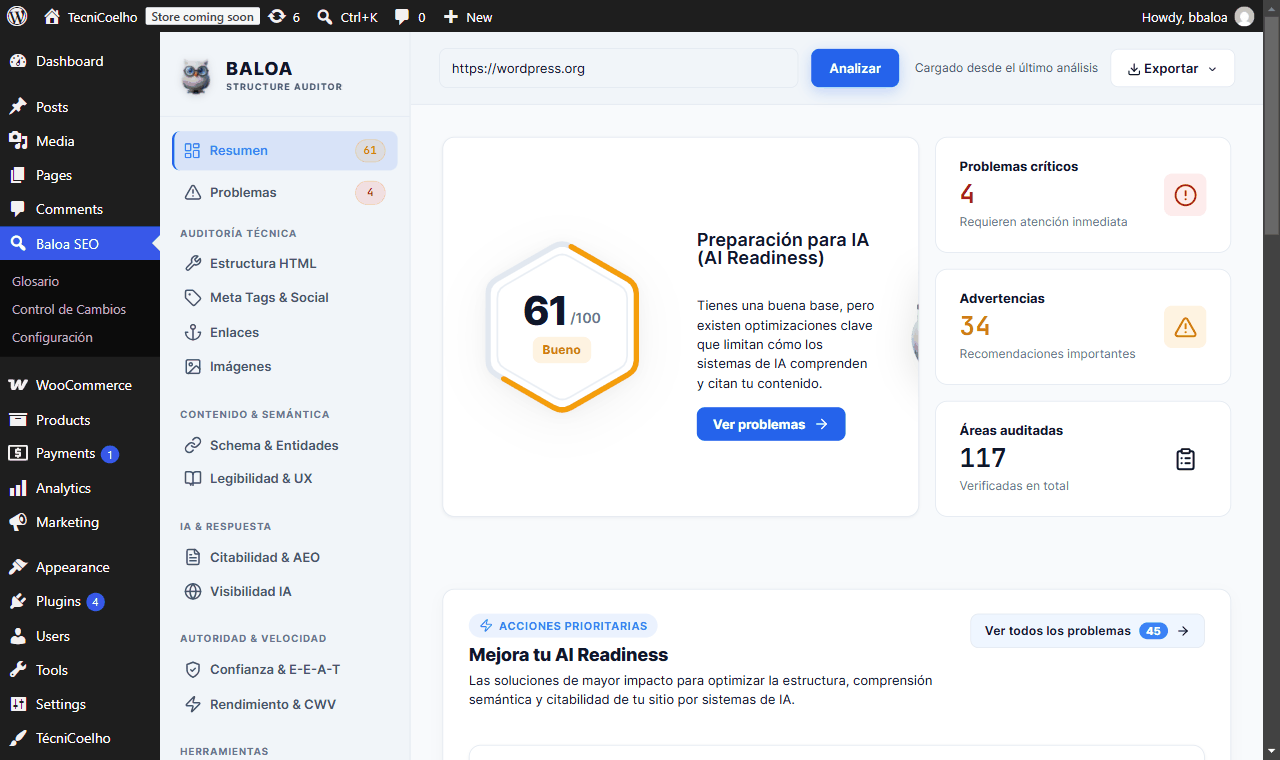This screenshot has width=1280, height=760.
Task: Open the Appearance menu
Action: [80, 567]
